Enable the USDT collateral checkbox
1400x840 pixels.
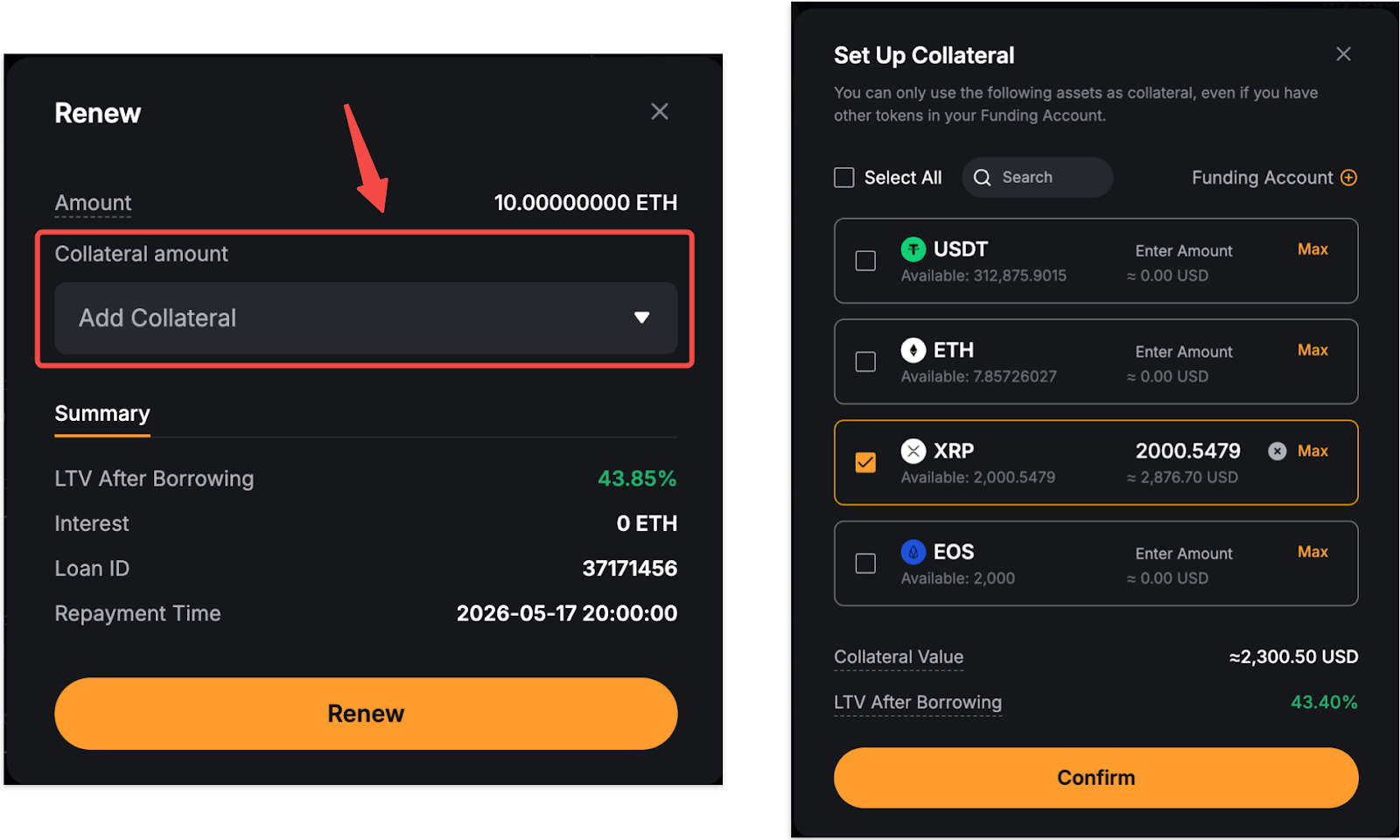pyautogui.click(x=865, y=261)
